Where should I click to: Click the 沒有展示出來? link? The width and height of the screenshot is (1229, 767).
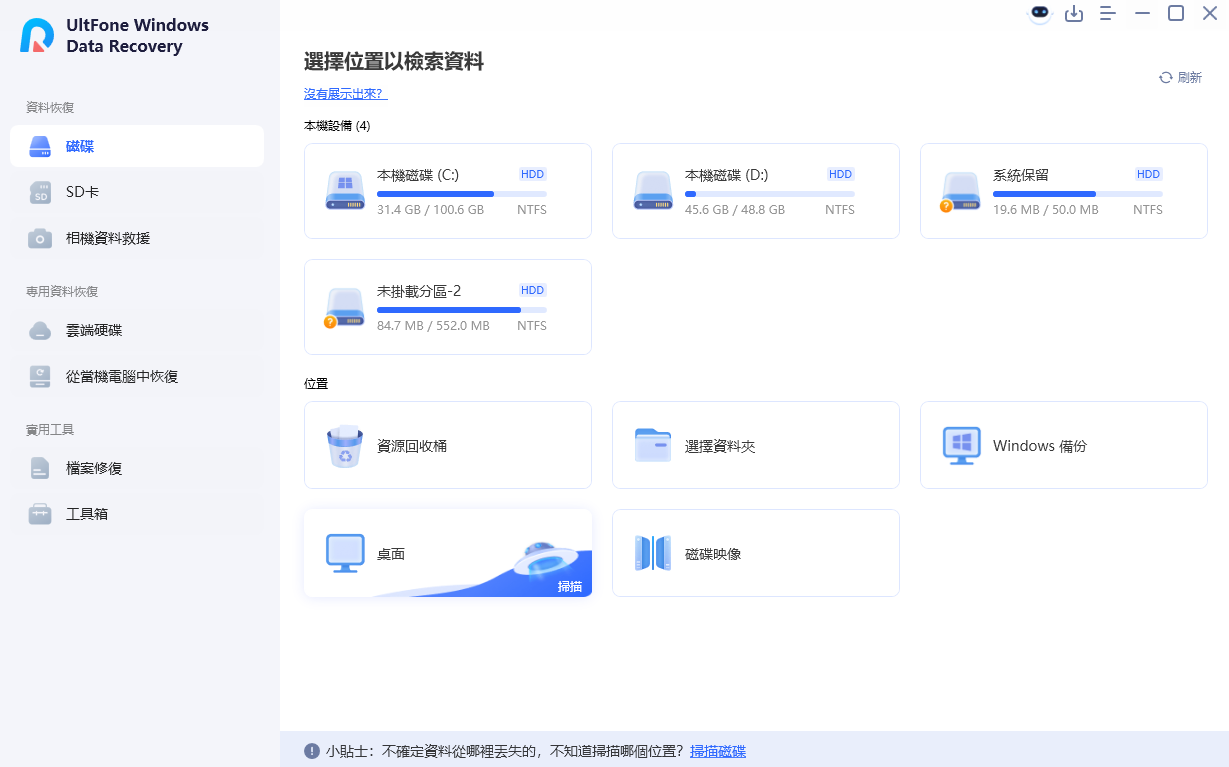click(345, 93)
